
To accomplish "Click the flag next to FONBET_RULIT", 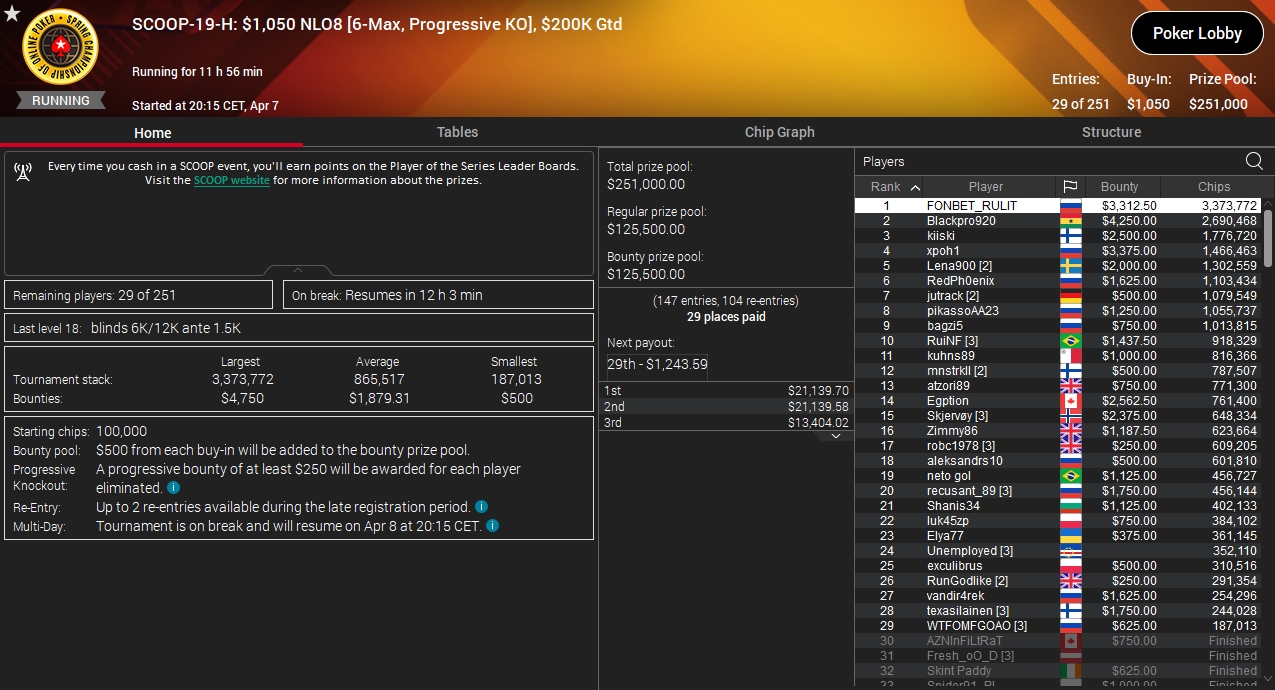I will pos(1070,206).
